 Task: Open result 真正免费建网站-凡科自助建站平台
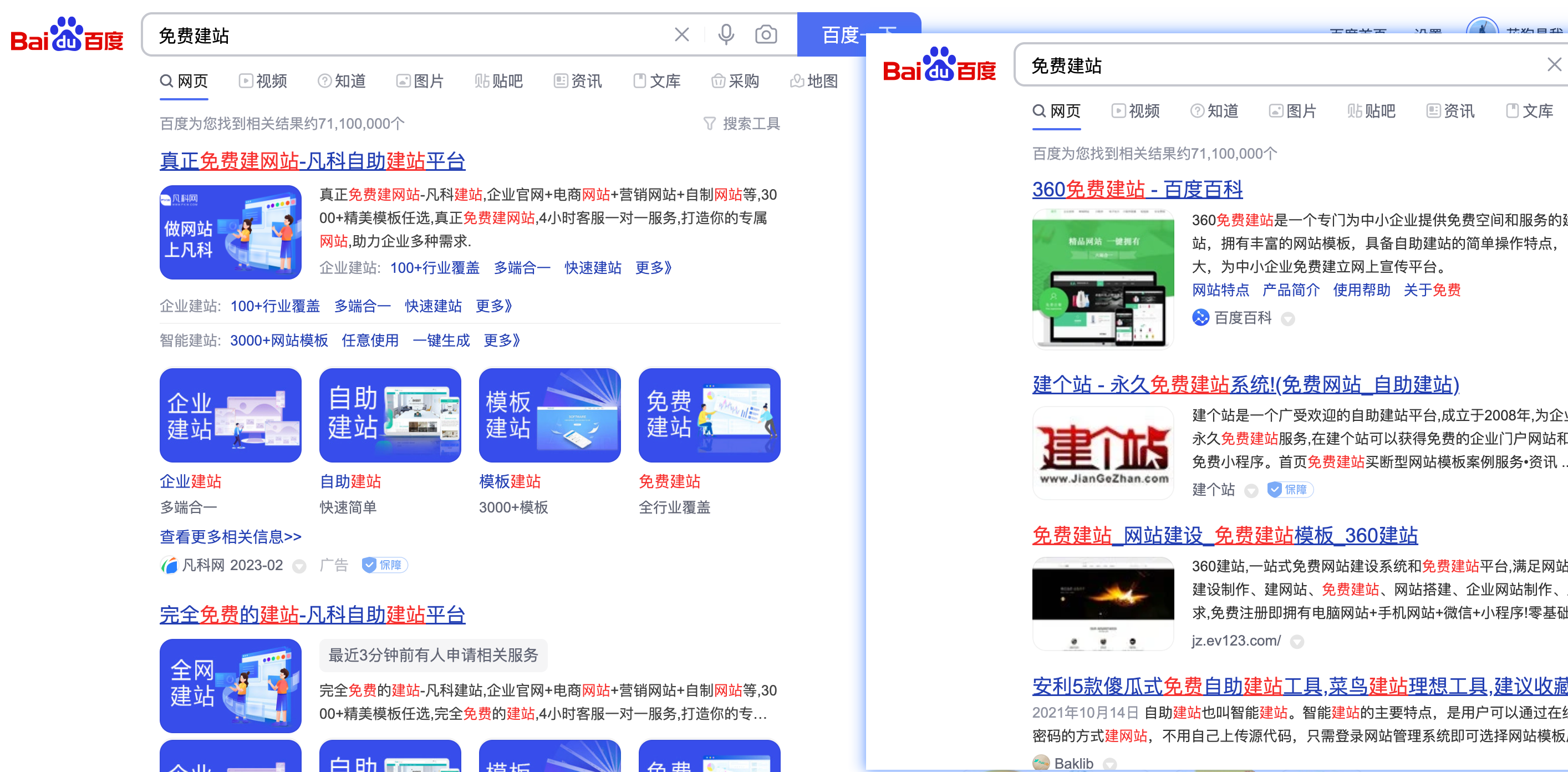point(312,161)
